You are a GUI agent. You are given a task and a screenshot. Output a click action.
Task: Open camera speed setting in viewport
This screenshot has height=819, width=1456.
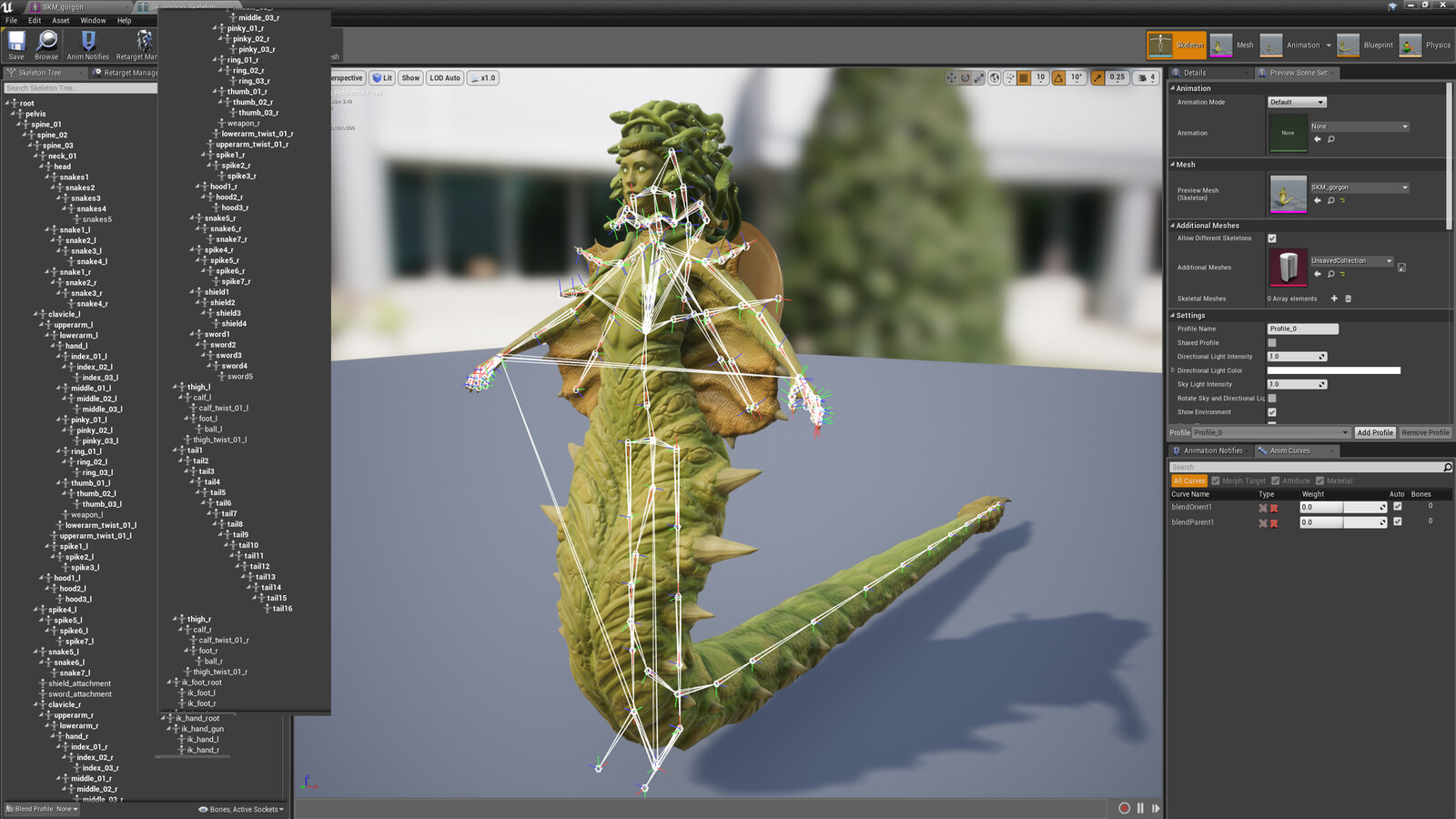tap(1146, 78)
